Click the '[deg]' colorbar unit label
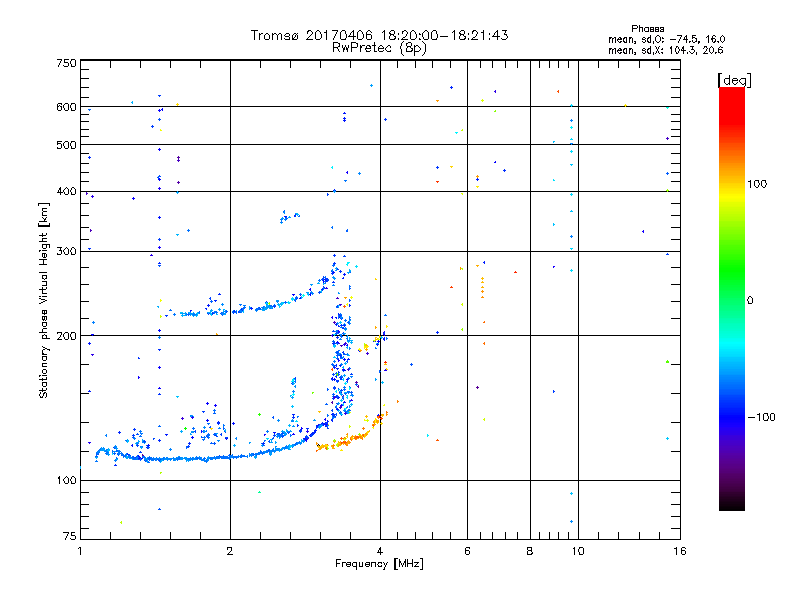800x600 pixels. pyautogui.click(x=734, y=80)
